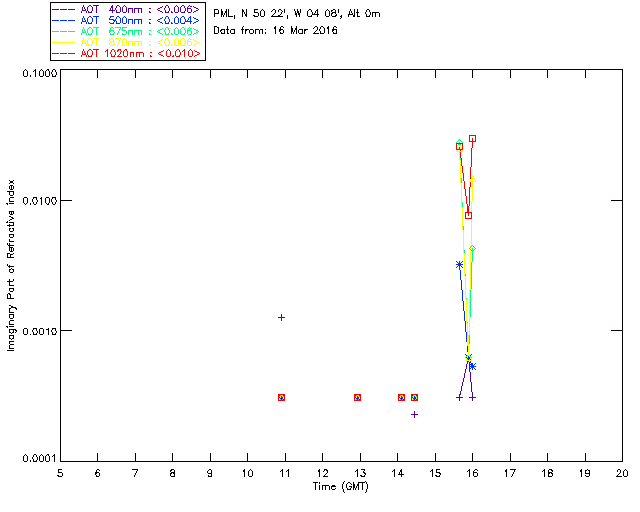Click the 0.0010 y-axis label
The image size is (640, 512).
[x=39, y=331]
